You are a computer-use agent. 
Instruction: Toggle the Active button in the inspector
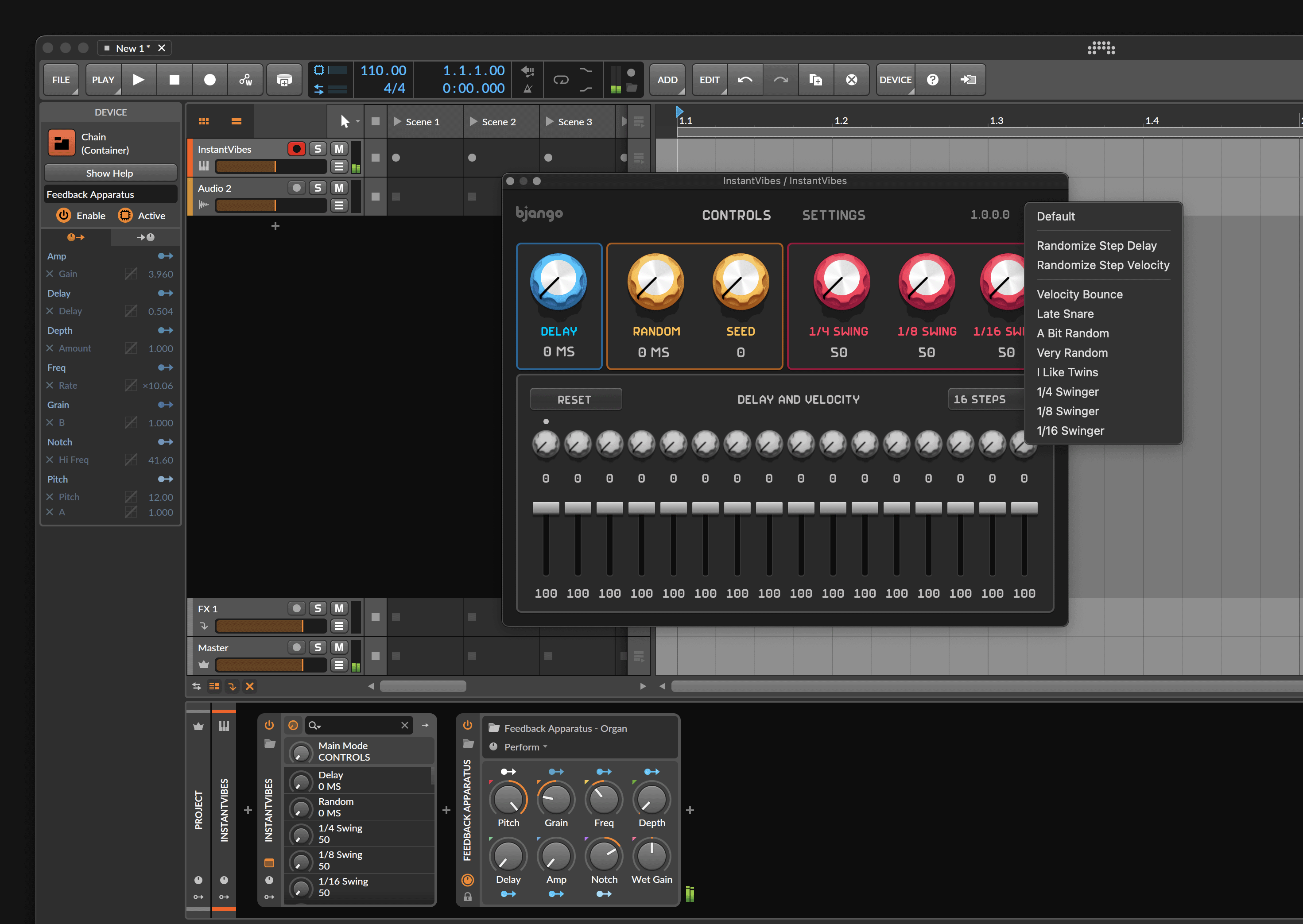point(124,216)
